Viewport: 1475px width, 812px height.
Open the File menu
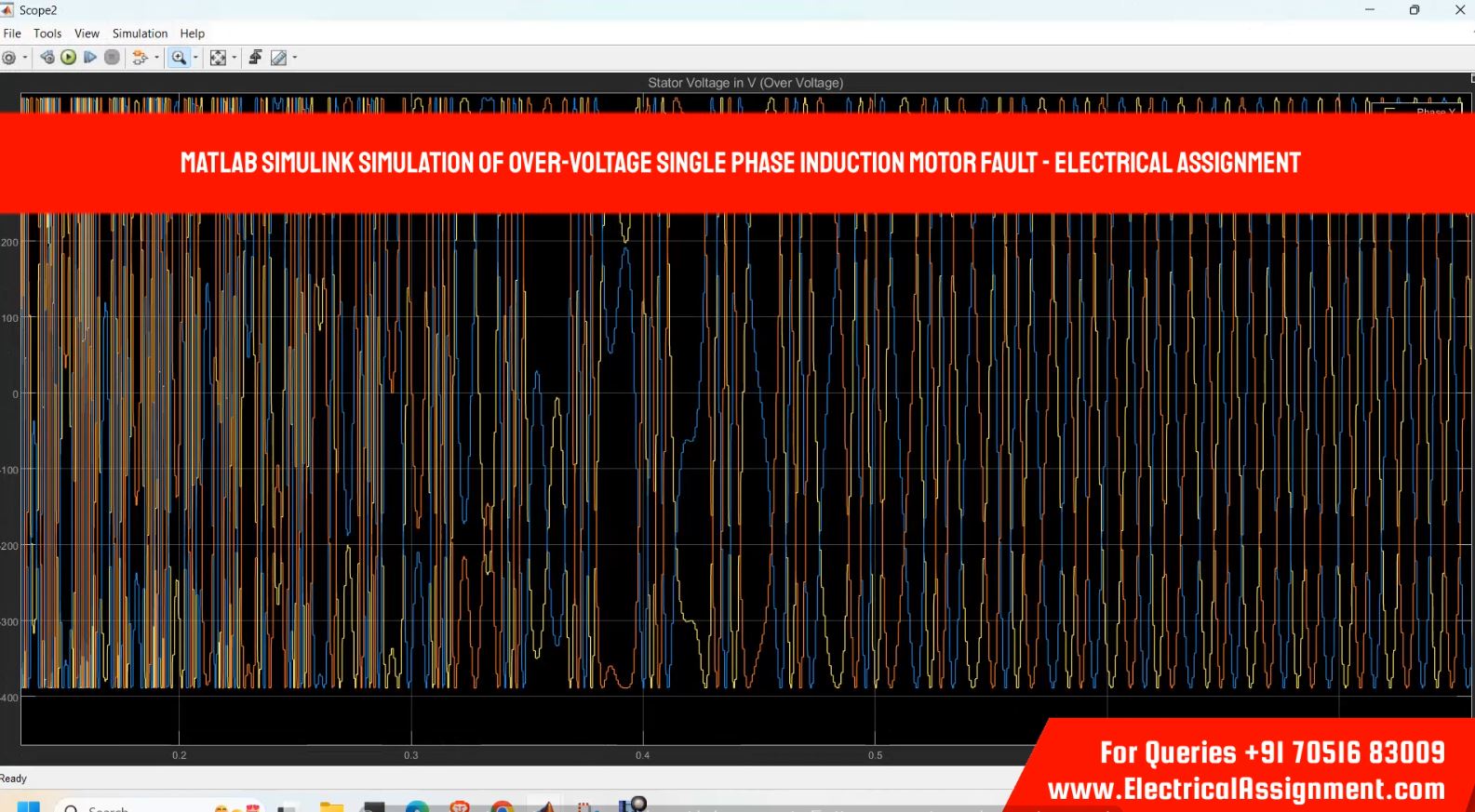12,33
